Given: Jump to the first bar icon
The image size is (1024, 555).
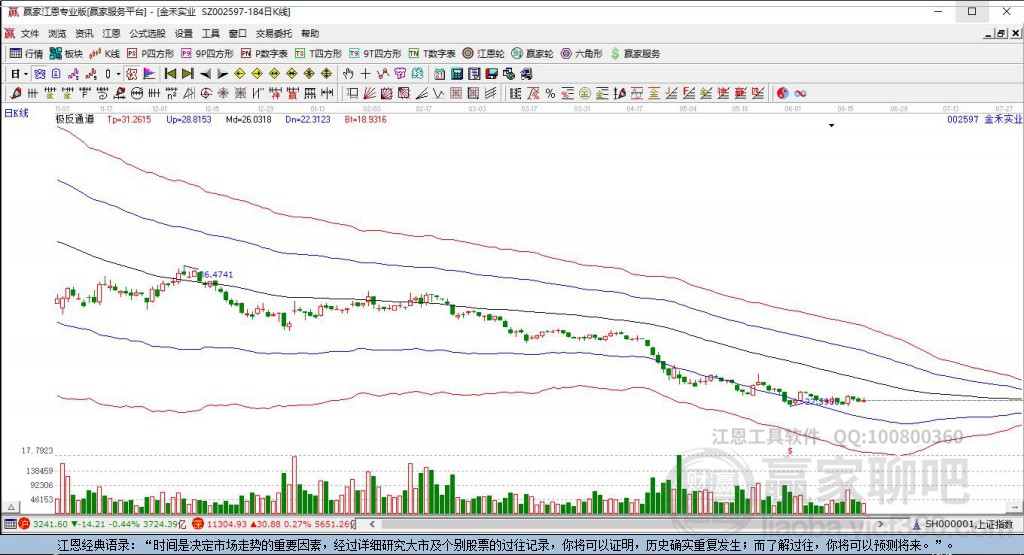Looking at the screenshot, I should [x=170, y=74].
